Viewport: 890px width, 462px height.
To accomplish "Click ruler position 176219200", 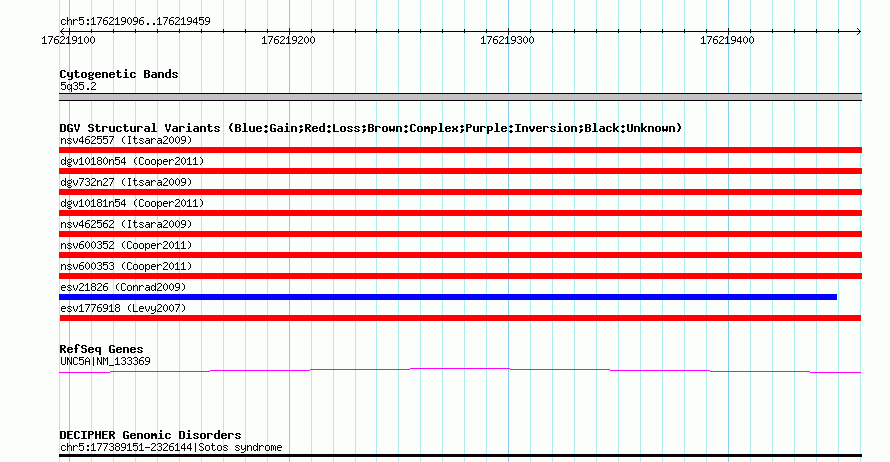I will [x=288, y=40].
